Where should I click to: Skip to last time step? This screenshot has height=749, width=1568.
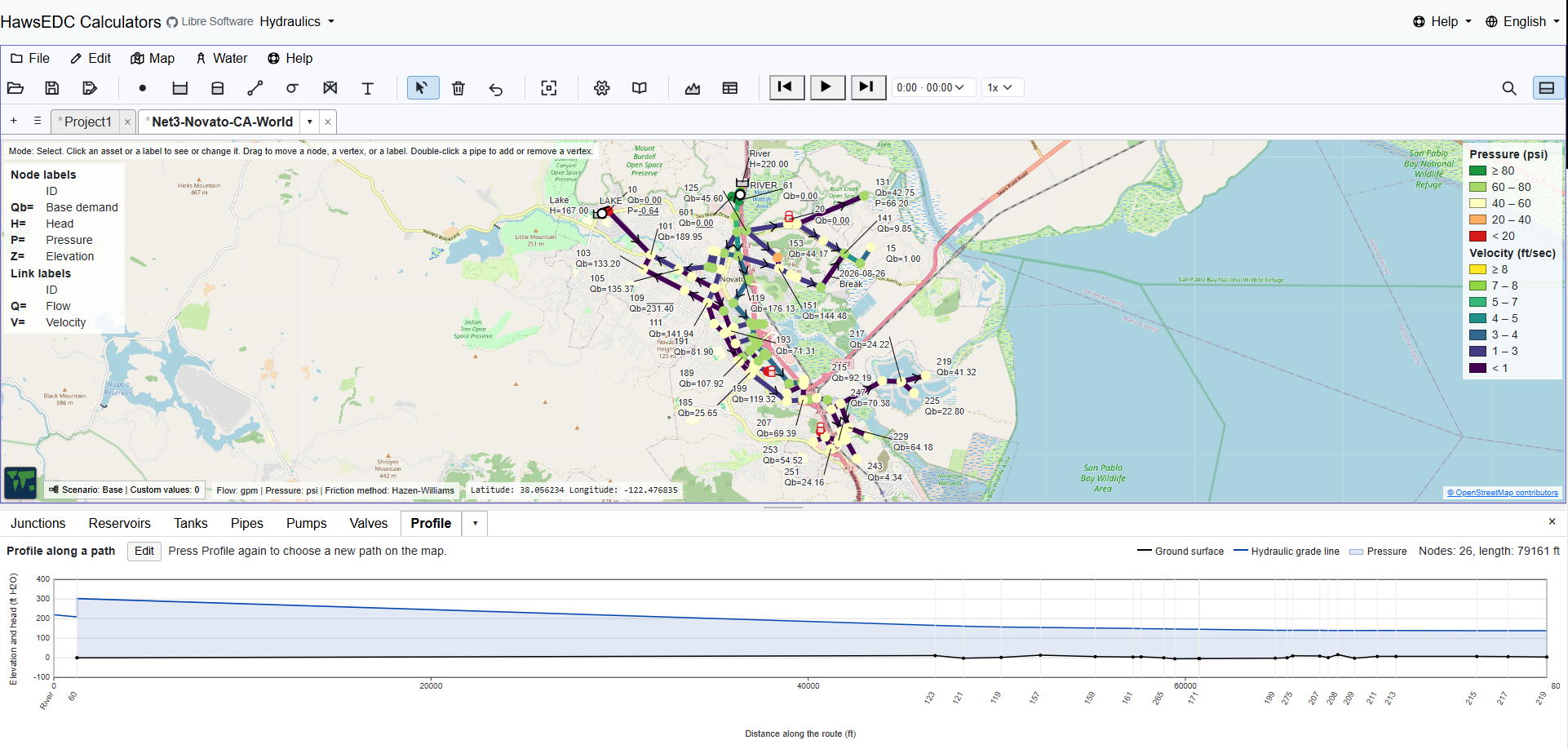coord(868,87)
